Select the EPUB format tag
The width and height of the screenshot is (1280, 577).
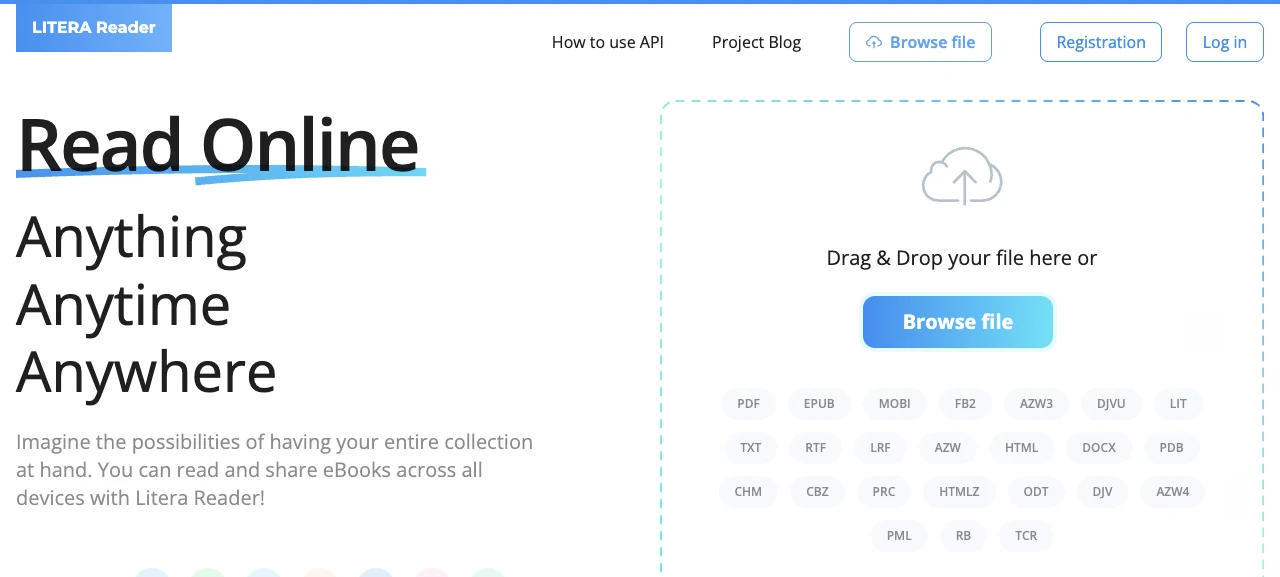click(819, 404)
